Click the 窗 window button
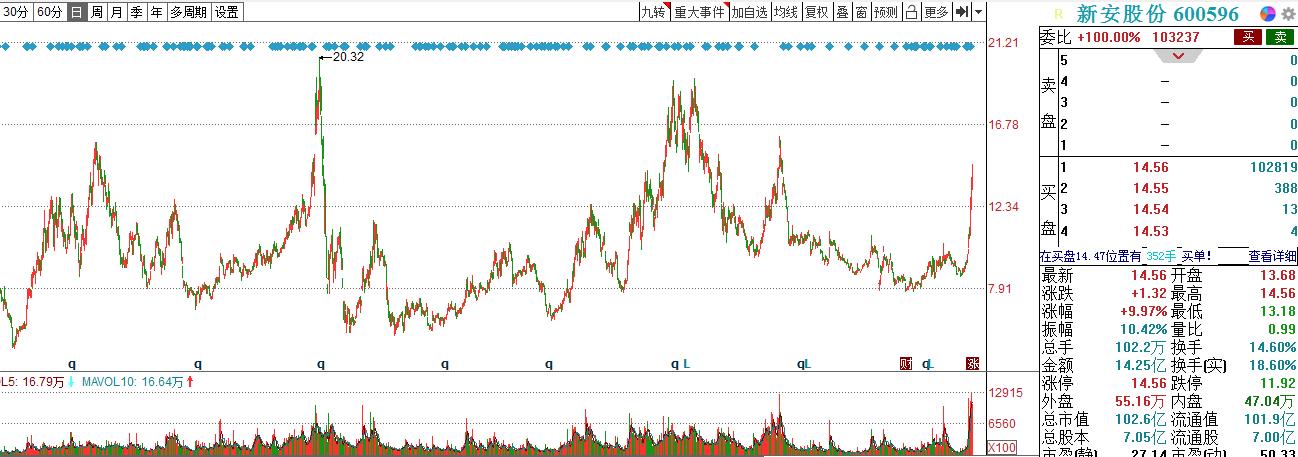Viewport: 1298px width, 457px height. pos(861,12)
